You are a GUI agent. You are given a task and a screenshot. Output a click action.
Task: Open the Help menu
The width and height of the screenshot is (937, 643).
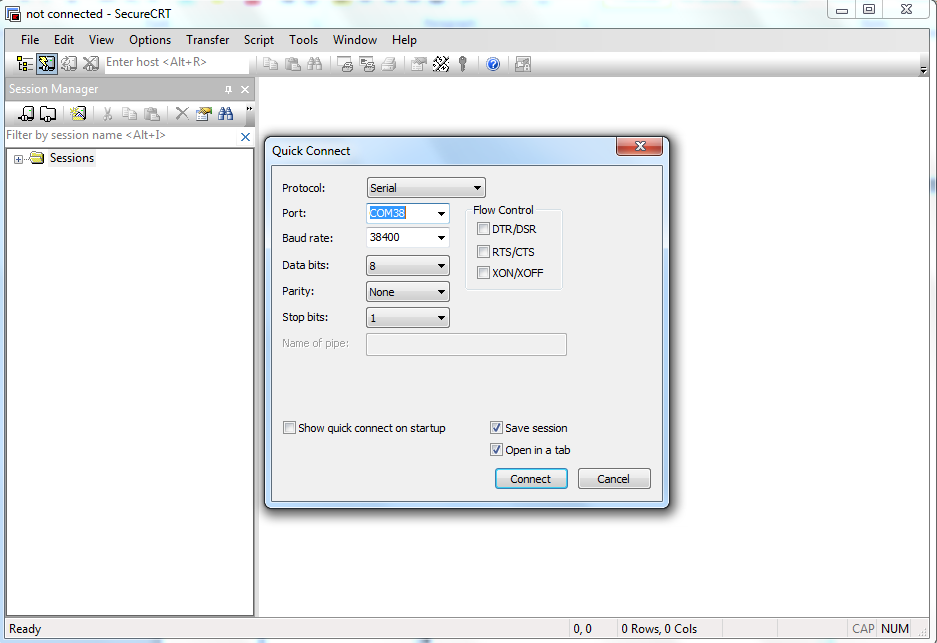pyautogui.click(x=405, y=40)
